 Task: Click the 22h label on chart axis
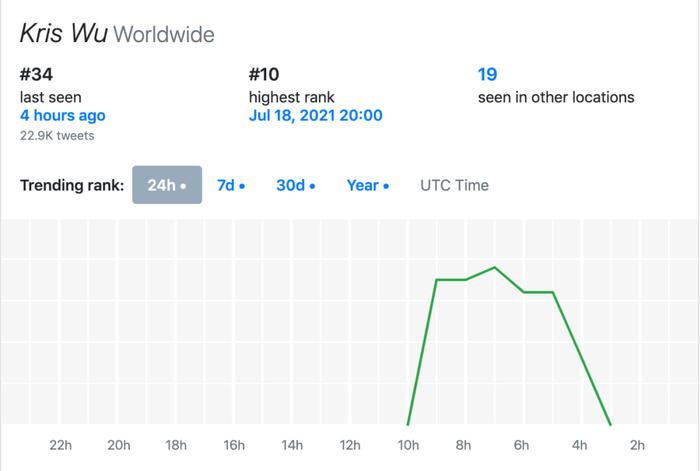coord(61,445)
